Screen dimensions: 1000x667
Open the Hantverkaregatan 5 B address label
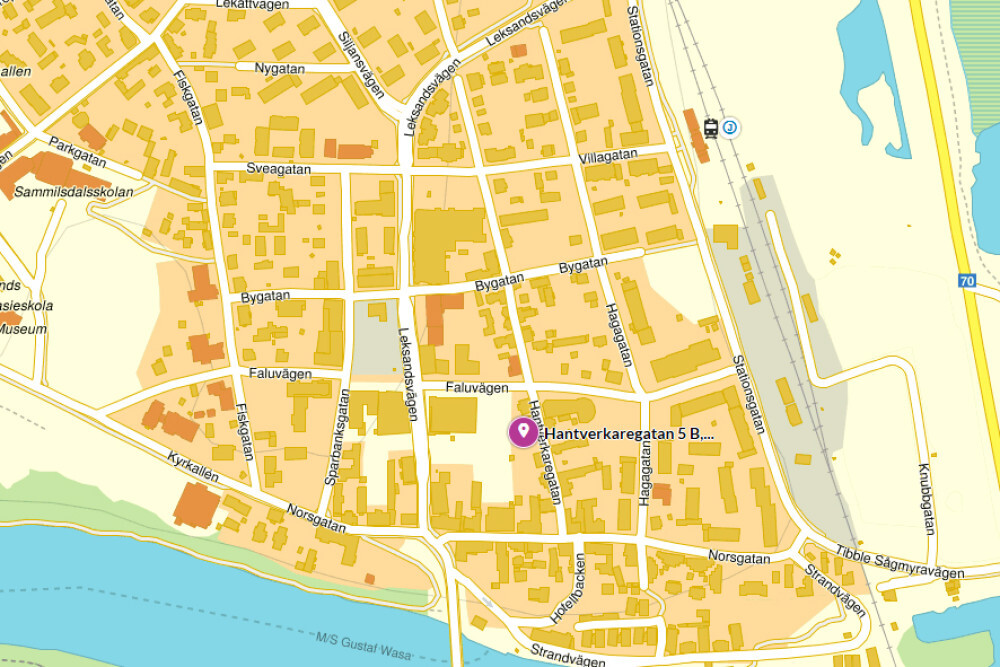pyautogui.click(x=629, y=434)
